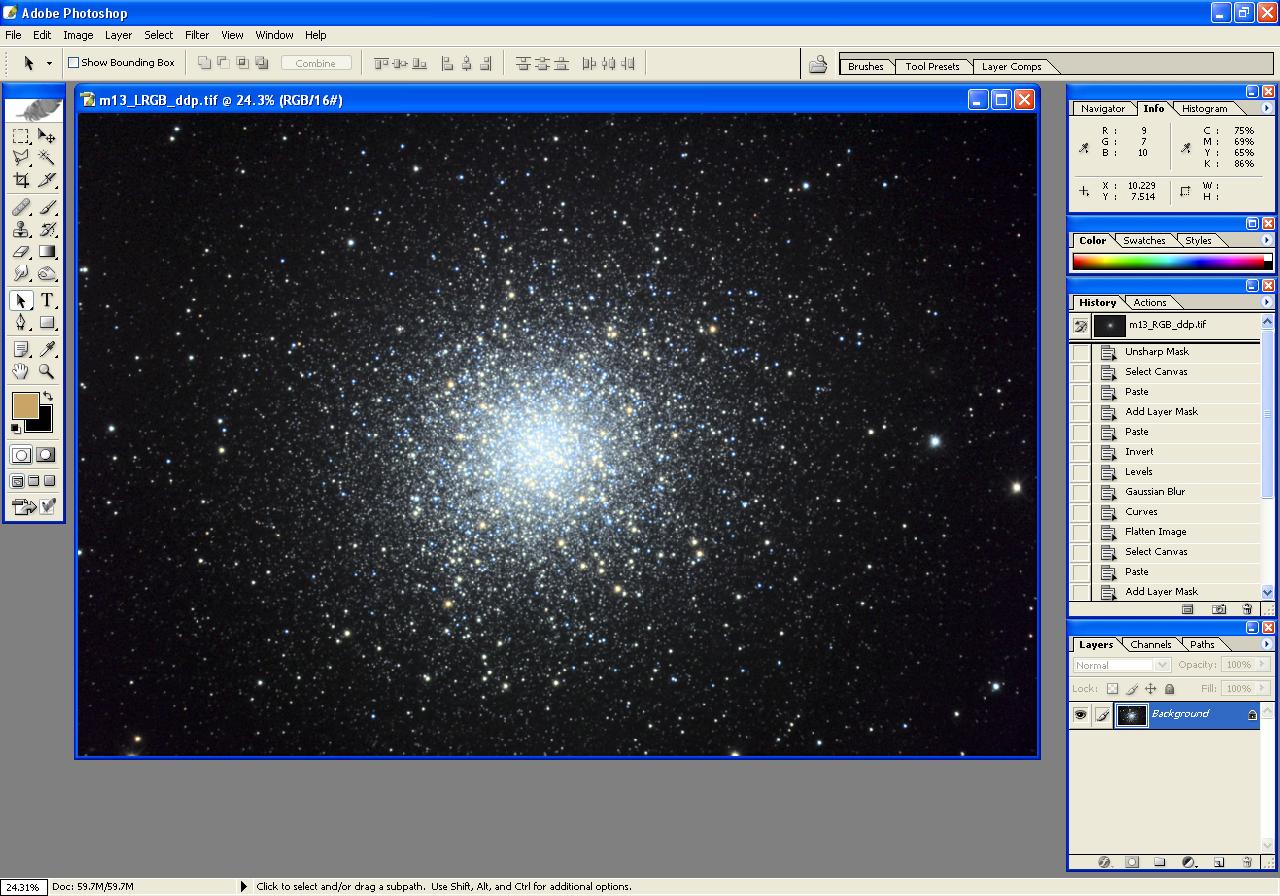Screen dimensions: 1280x896
Task: Enable Show Bounding Box checkbox
Action: [x=73, y=63]
